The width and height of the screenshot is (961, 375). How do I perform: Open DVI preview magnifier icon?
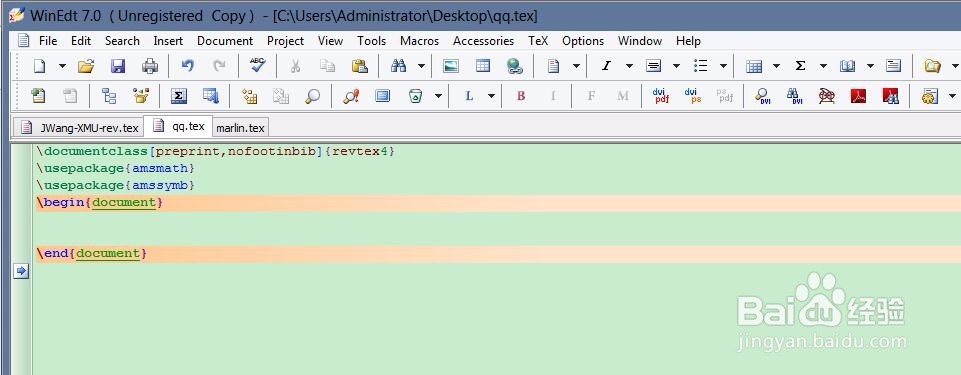click(762, 96)
